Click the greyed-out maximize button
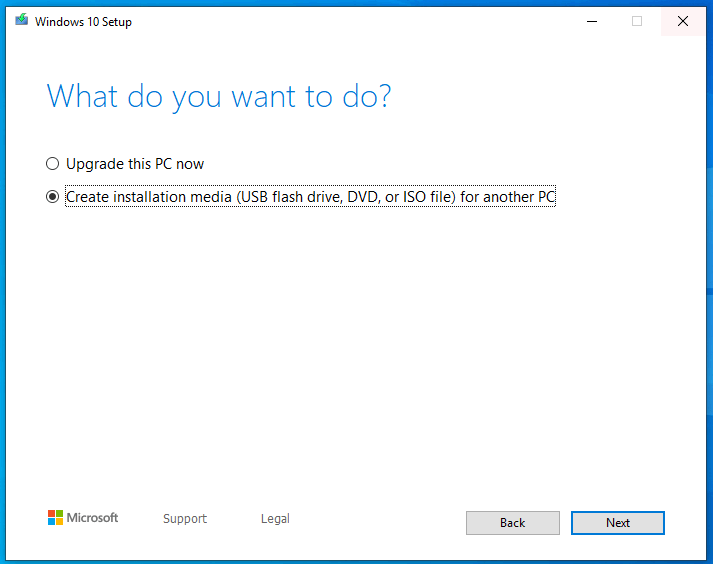 [637, 21]
